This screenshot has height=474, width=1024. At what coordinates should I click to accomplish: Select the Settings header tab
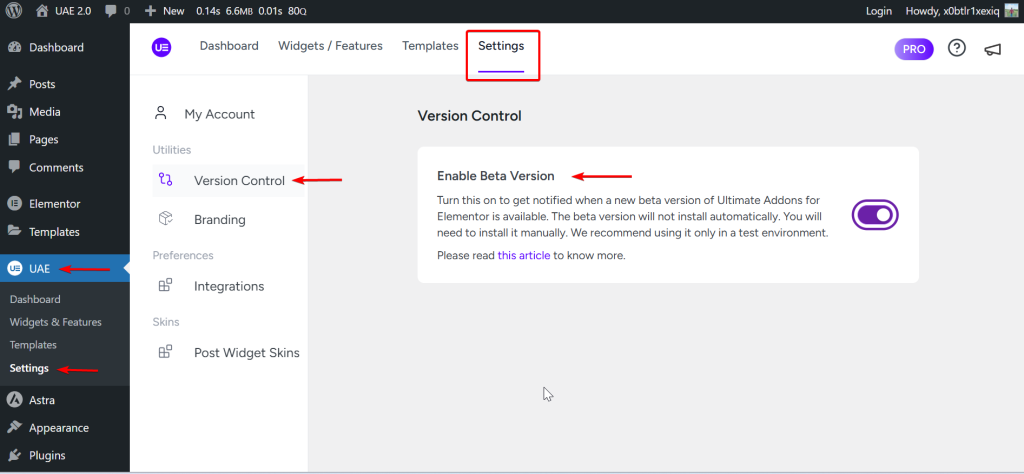[x=501, y=46]
